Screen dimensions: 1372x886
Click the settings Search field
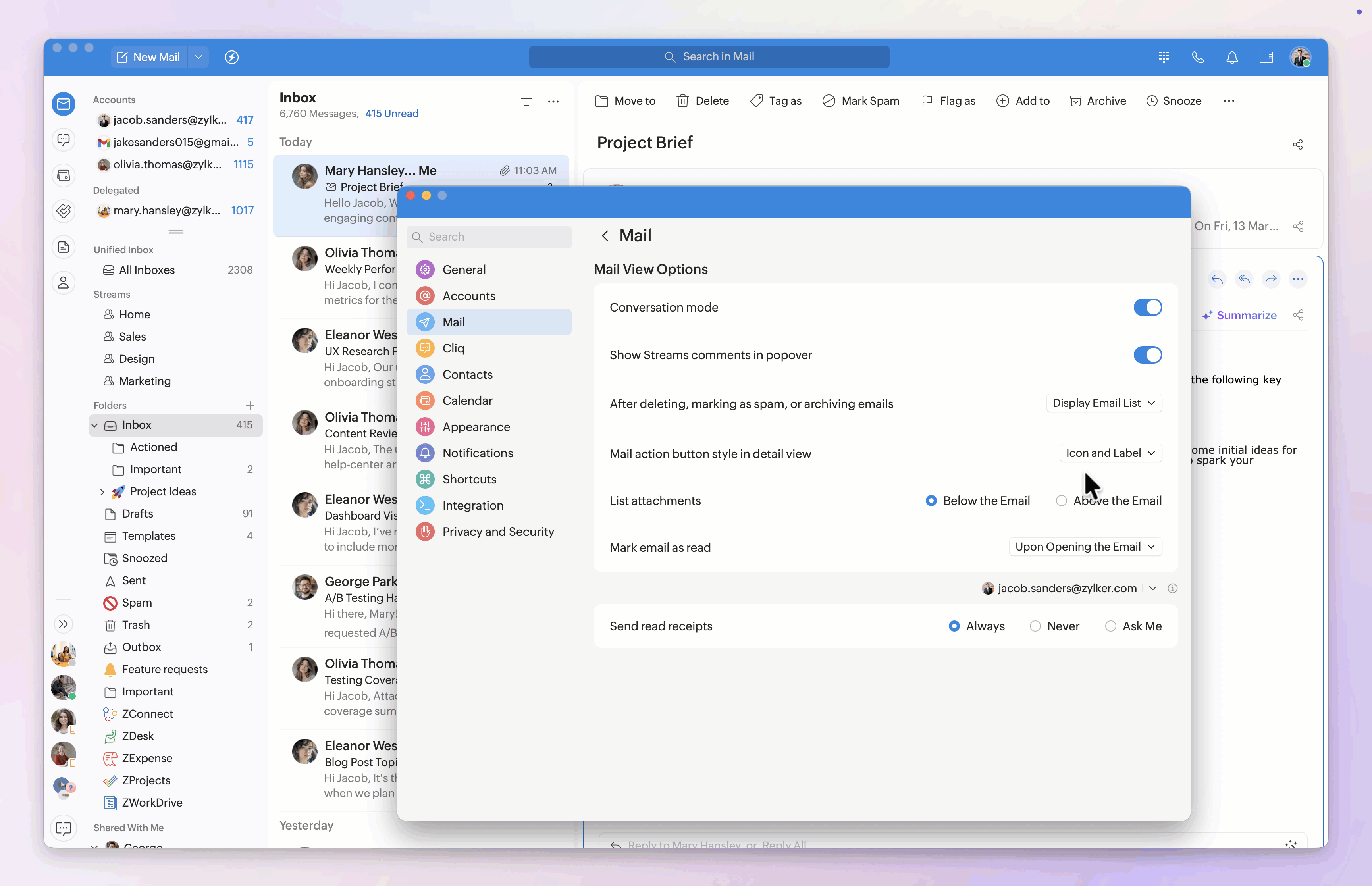[x=489, y=237]
